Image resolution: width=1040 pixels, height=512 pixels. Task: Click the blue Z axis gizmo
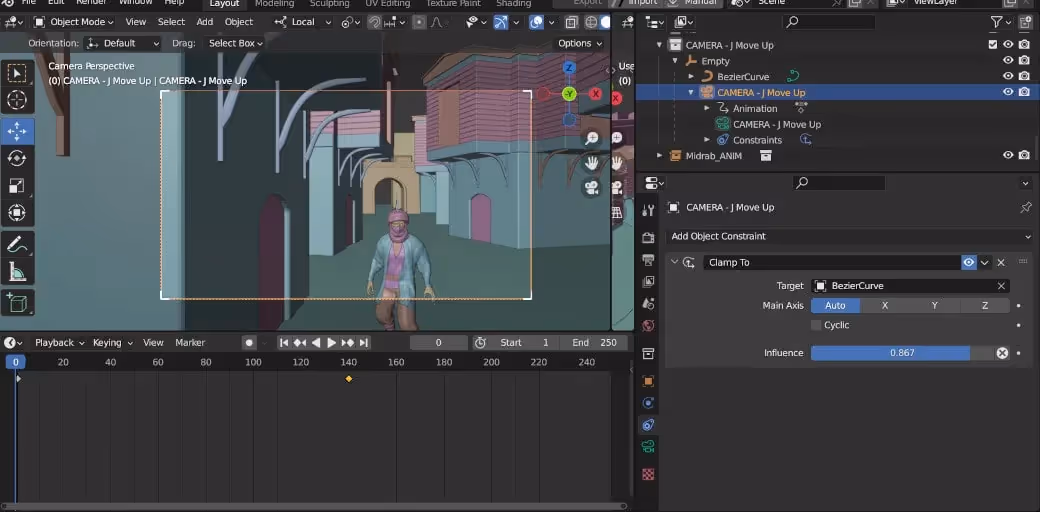pyautogui.click(x=569, y=68)
